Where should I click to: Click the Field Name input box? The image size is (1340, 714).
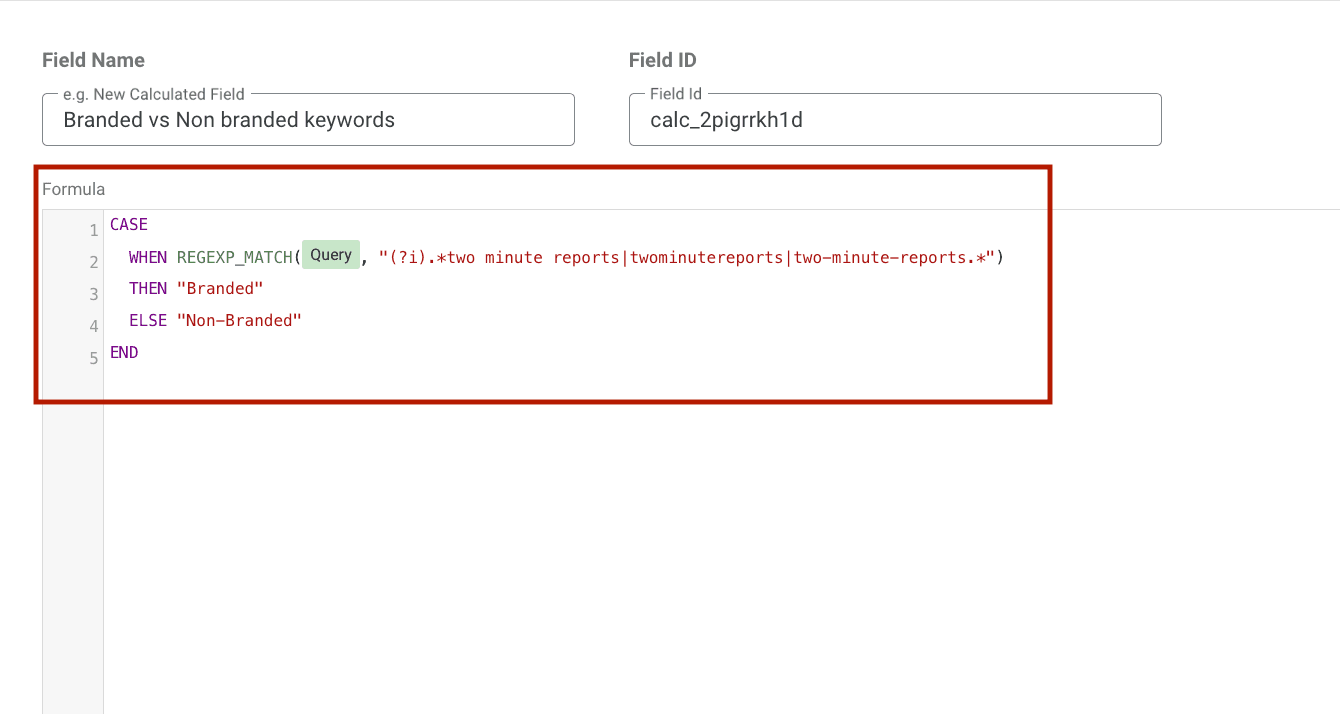click(307, 119)
